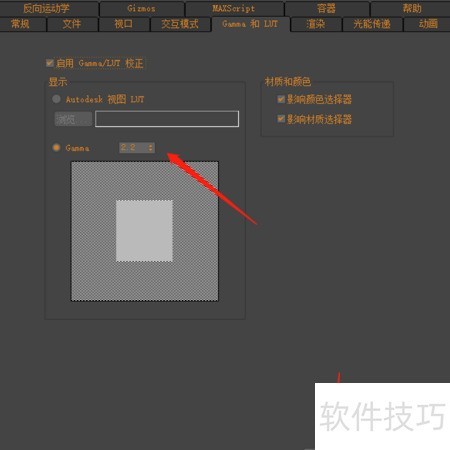Screen dimensions: 450x450
Task: Switch to the 反向运动学 tab
Action: 48,8
